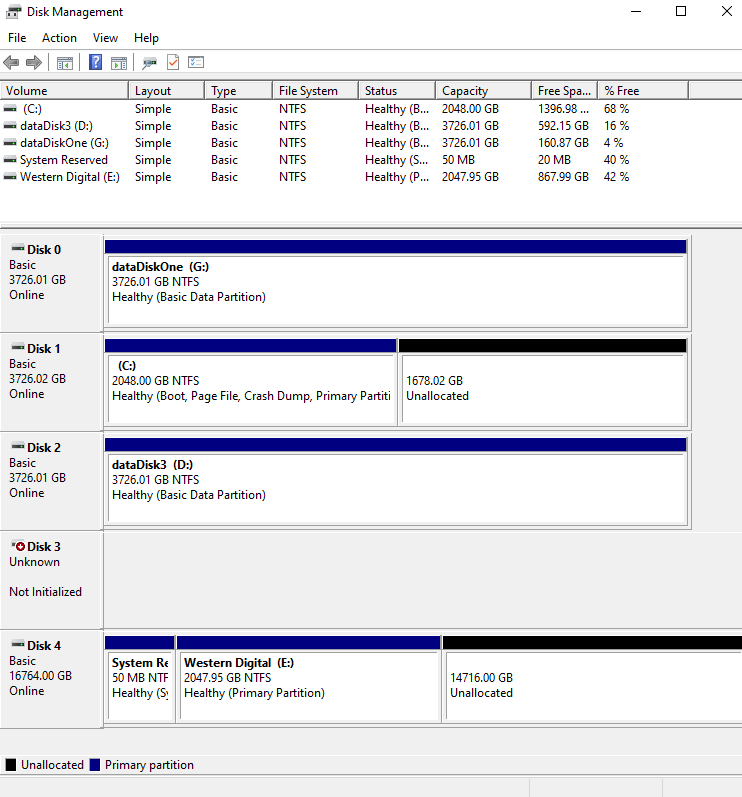This screenshot has width=742, height=797.
Task: Click the blue Primary partition legend swatch
Action: point(95,764)
